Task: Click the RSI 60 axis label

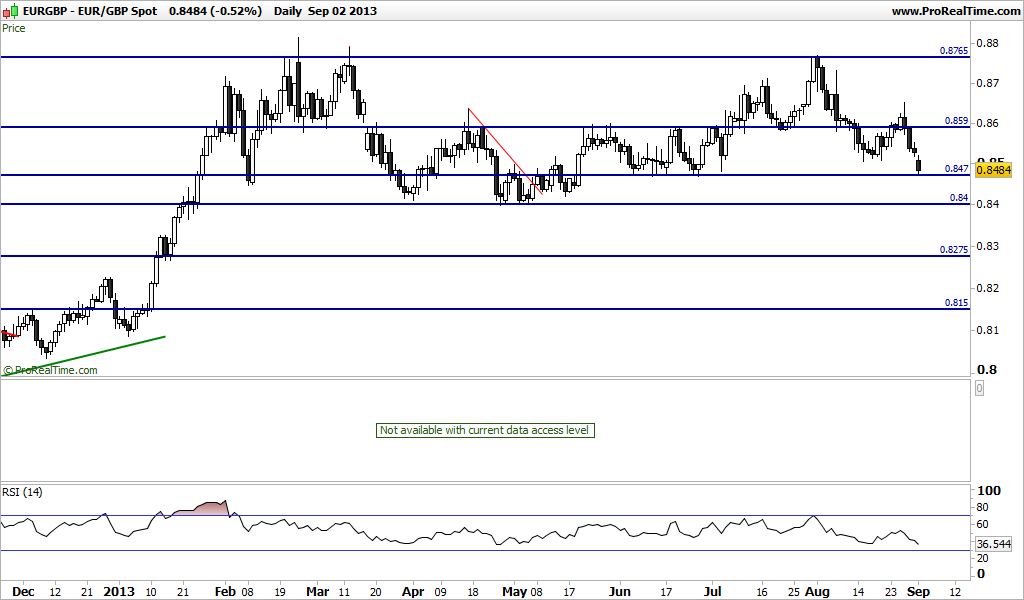Action: pos(982,524)
